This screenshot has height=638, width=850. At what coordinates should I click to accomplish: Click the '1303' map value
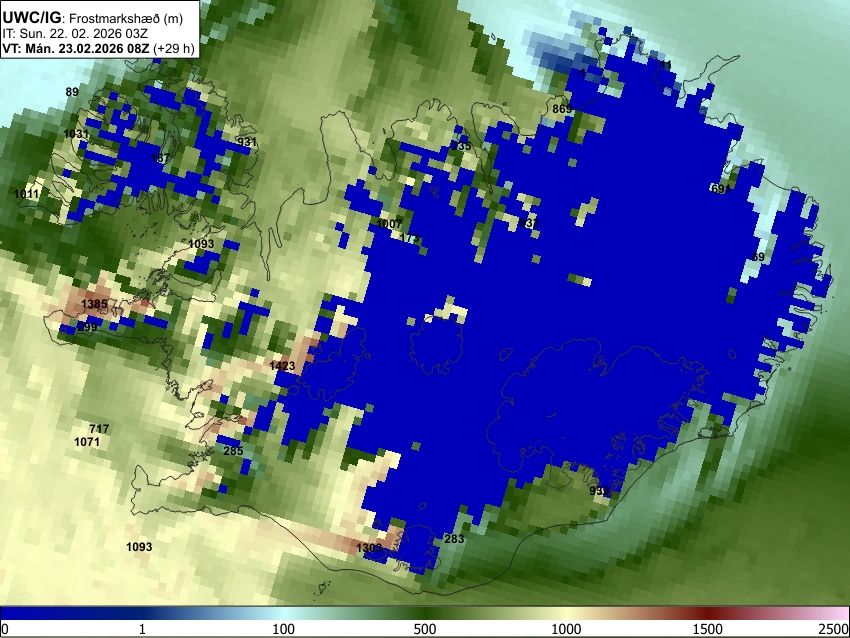click(x=369, y=548)
